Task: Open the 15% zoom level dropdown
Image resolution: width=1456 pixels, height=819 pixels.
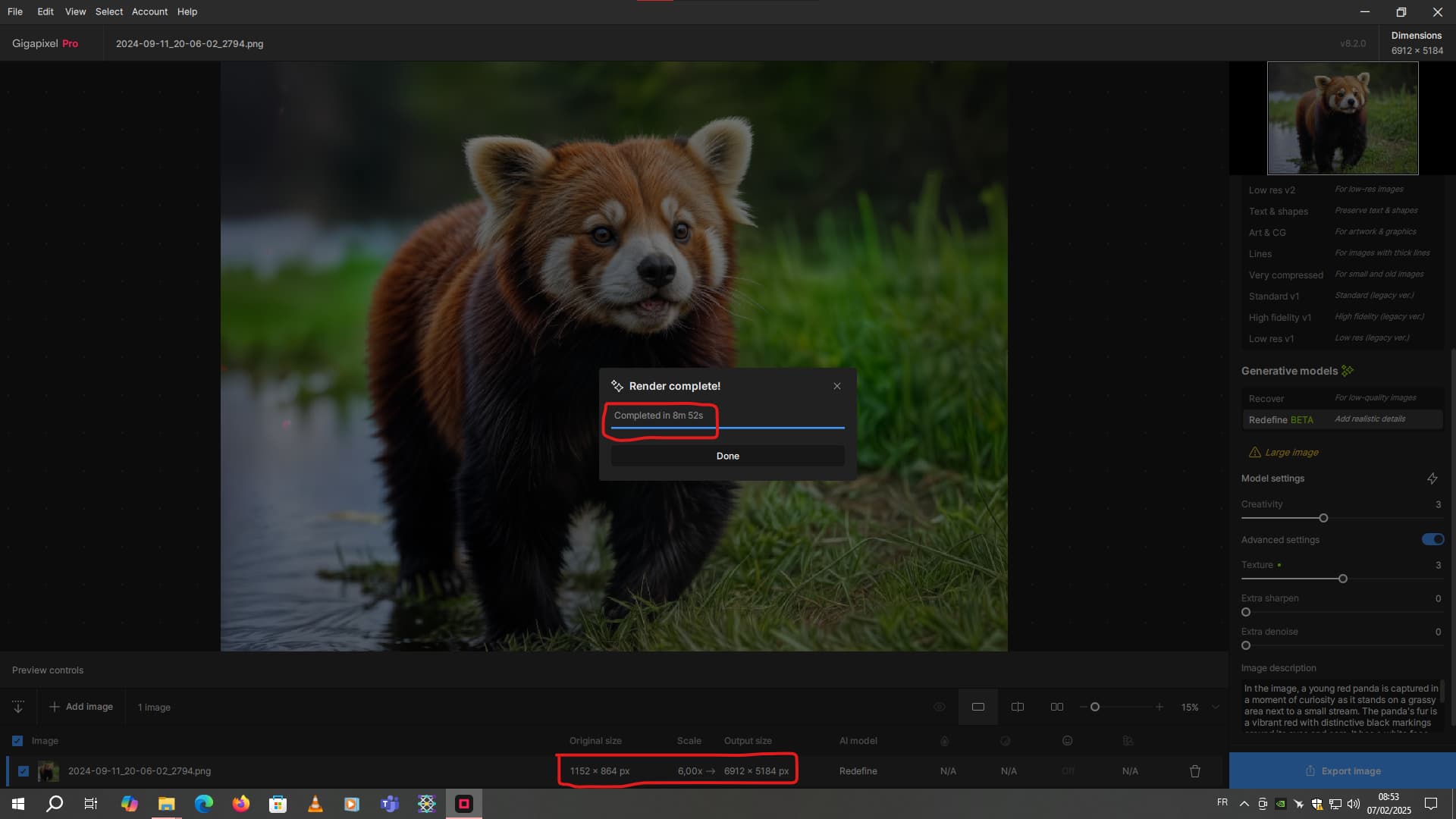Action: [x=1216, y=707]
